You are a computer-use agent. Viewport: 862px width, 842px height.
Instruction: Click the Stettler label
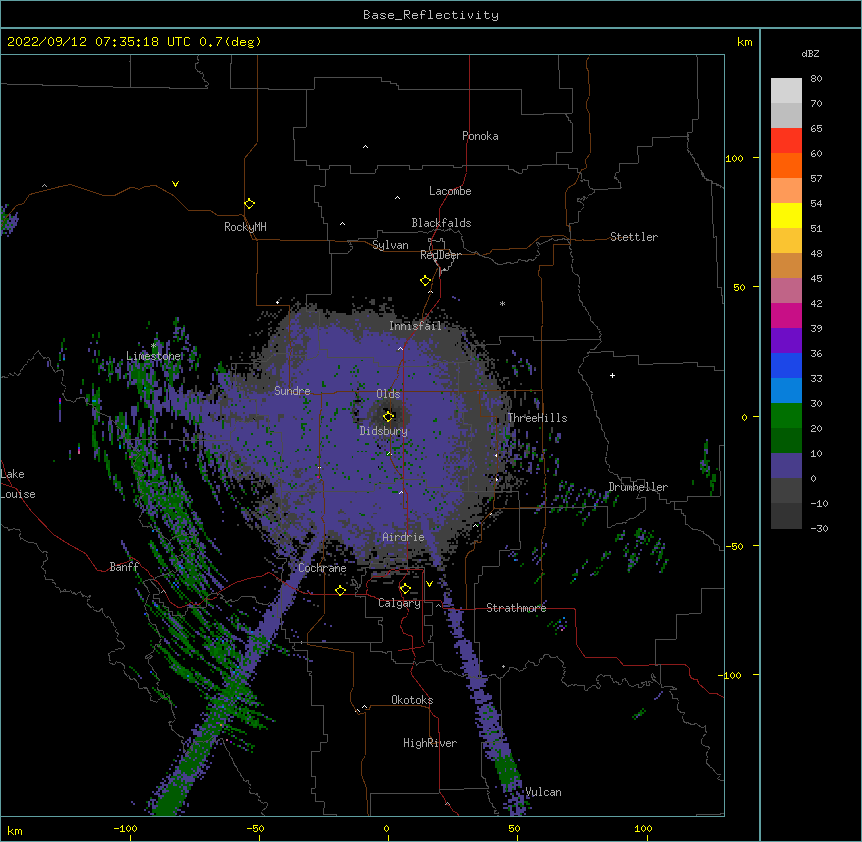pyautogui.click(x=634, y=237)
